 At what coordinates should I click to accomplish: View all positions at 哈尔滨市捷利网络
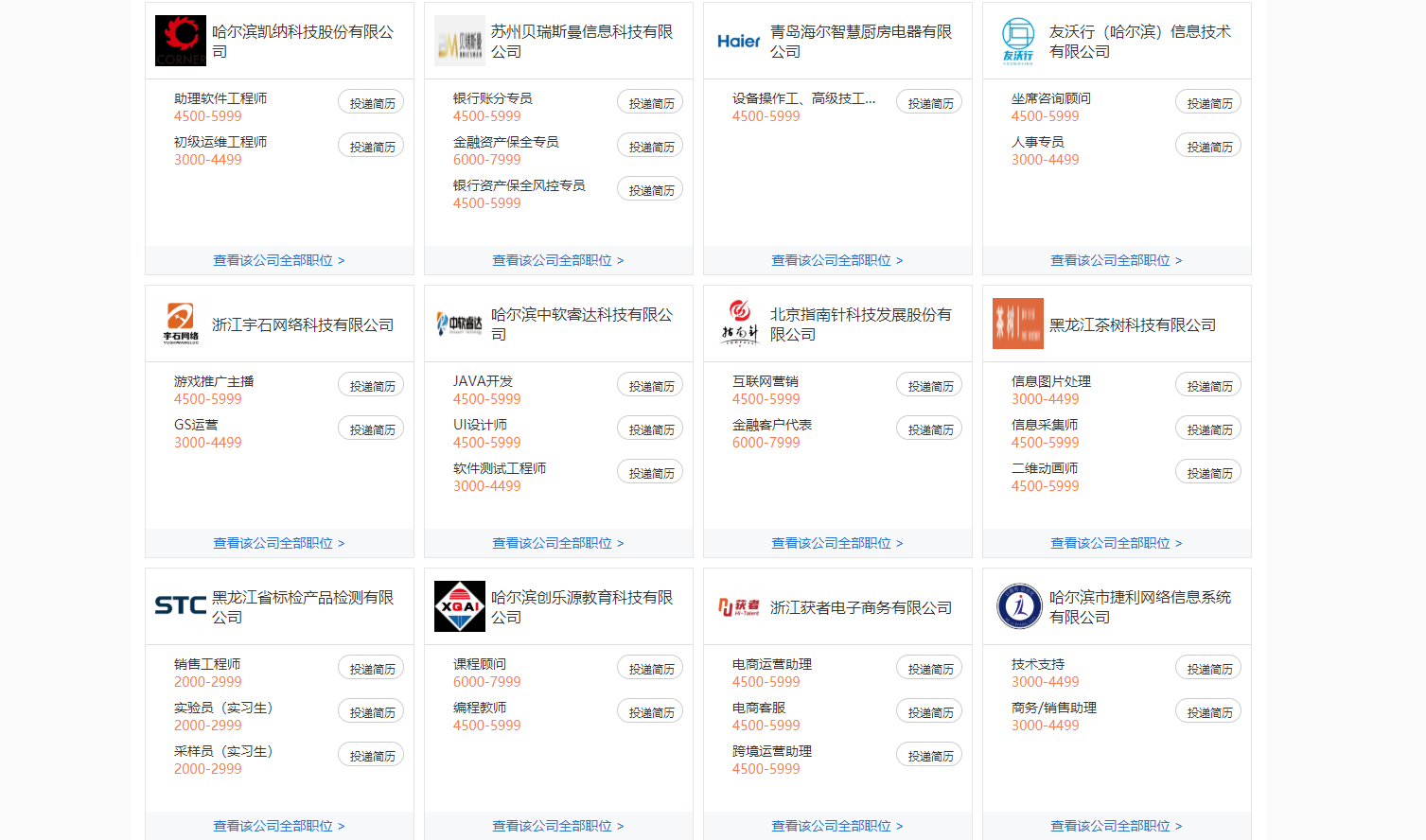(1117, 826)
